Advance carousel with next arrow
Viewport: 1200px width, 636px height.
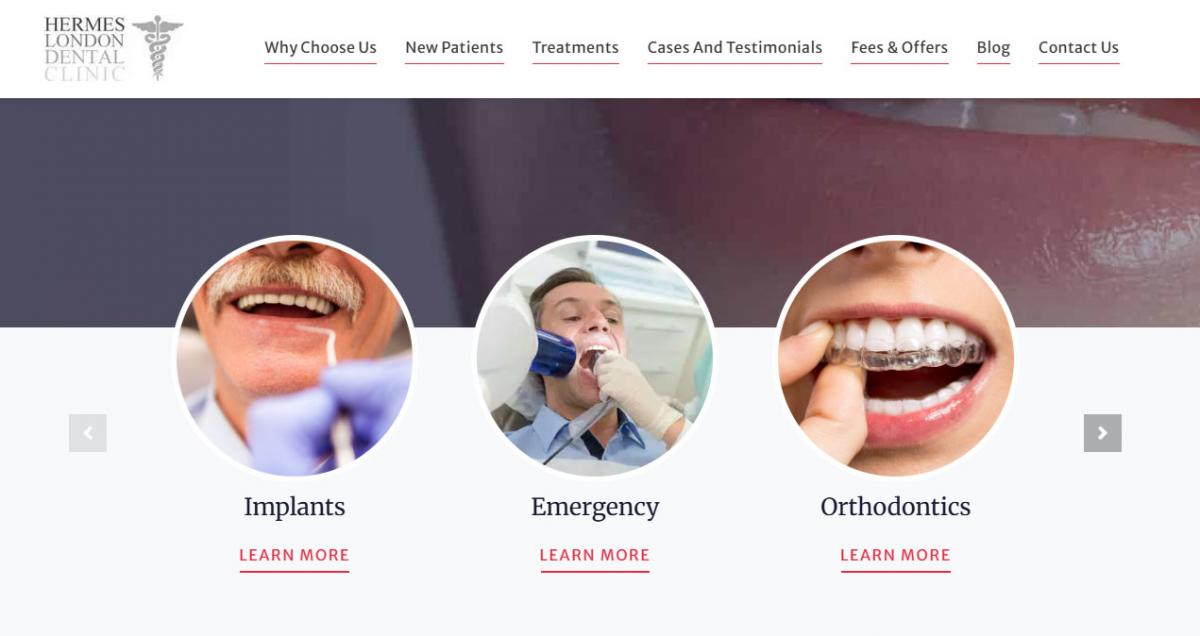click(x=1102, y=433)
